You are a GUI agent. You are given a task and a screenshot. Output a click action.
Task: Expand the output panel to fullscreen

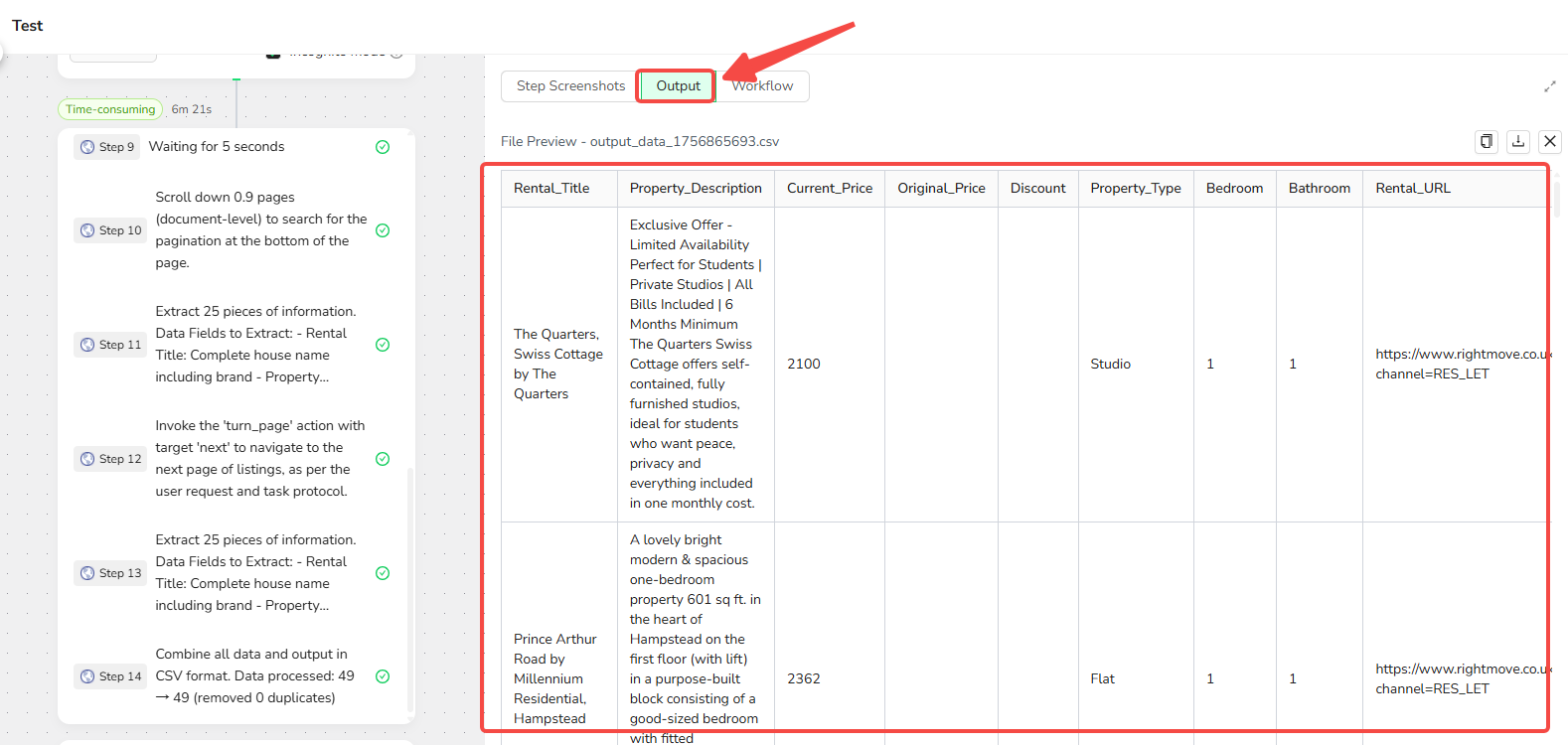point(1550,86)
